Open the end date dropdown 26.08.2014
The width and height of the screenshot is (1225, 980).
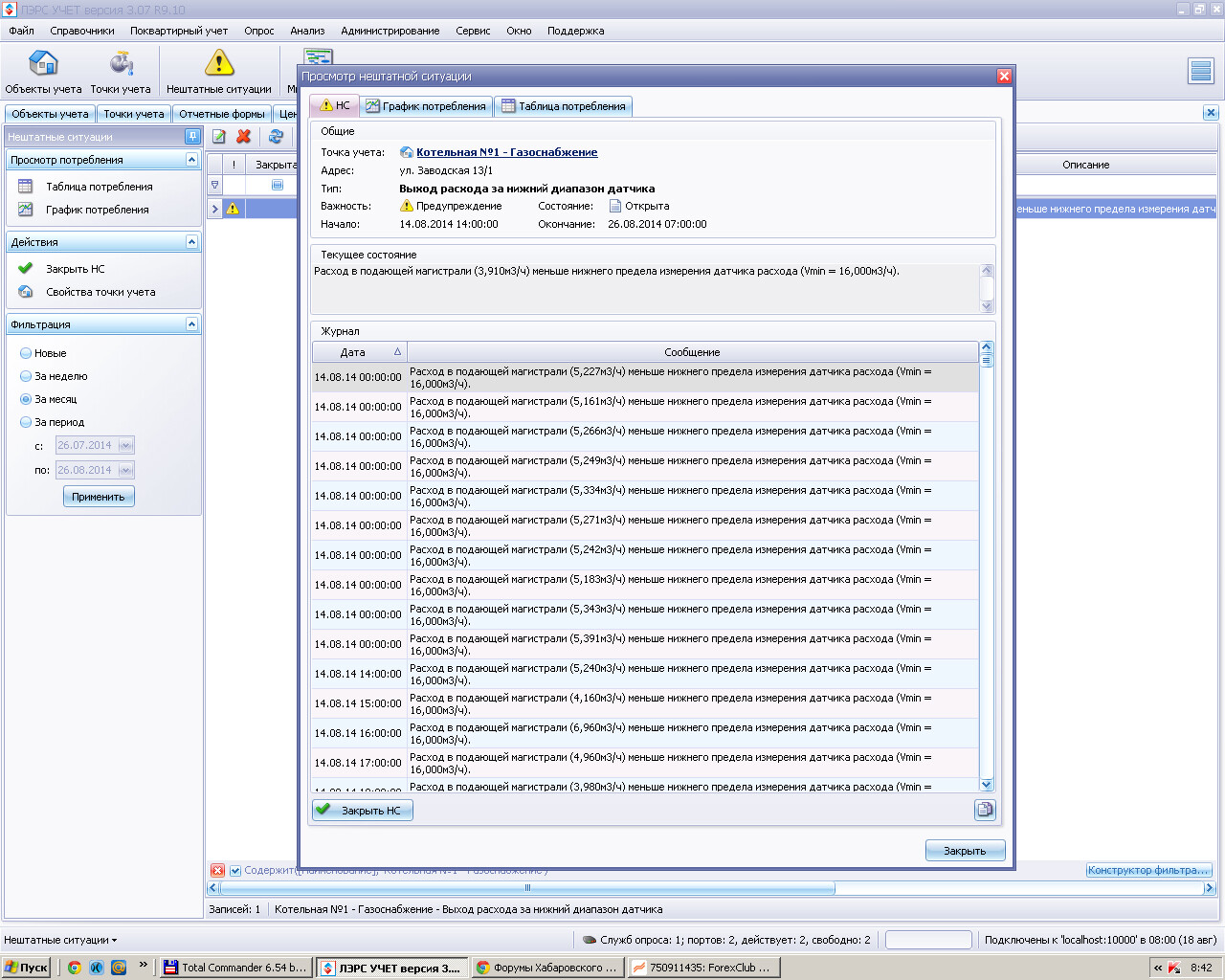[125, 470]
